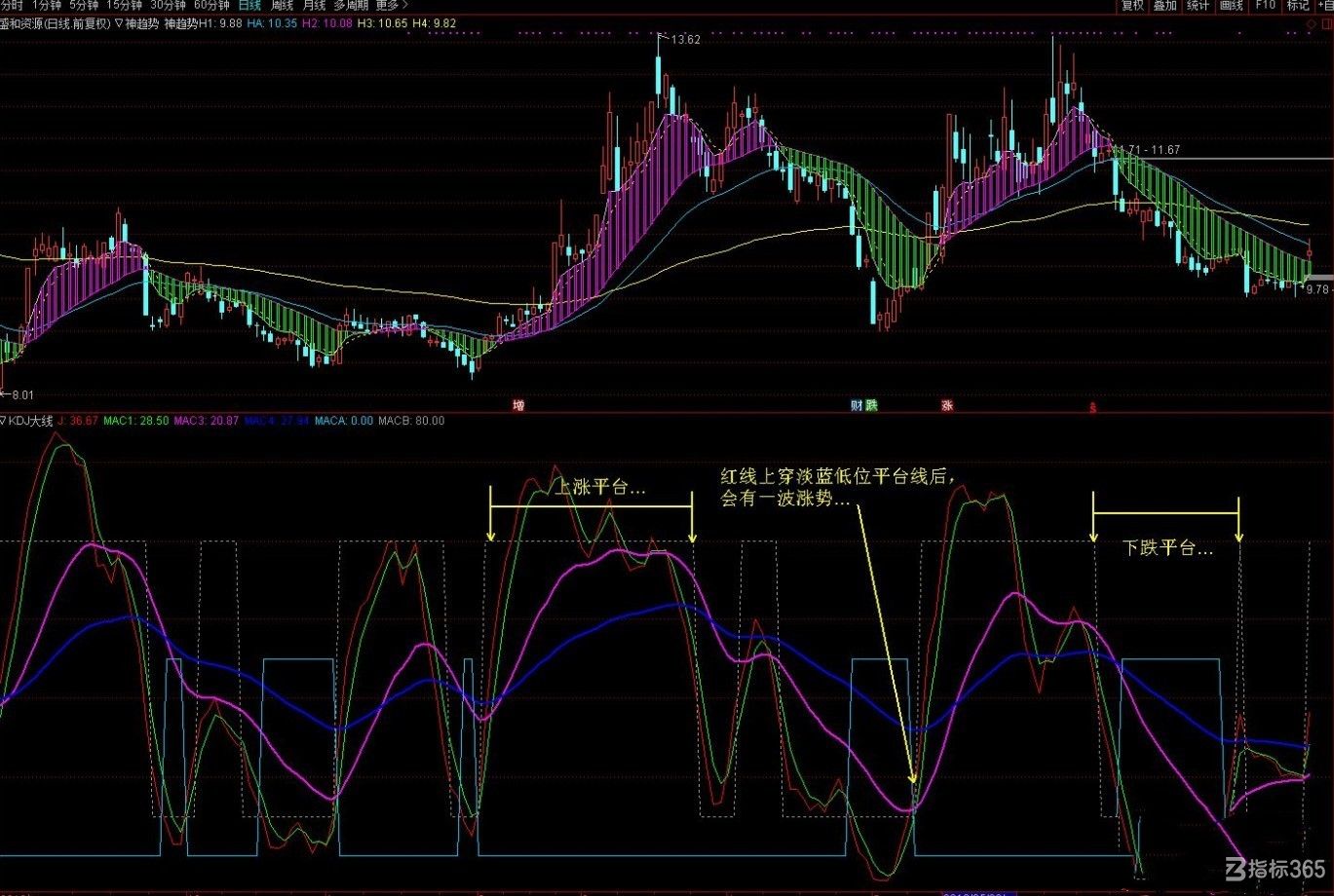Click the MACA: 0.00 value

point(343,421)
